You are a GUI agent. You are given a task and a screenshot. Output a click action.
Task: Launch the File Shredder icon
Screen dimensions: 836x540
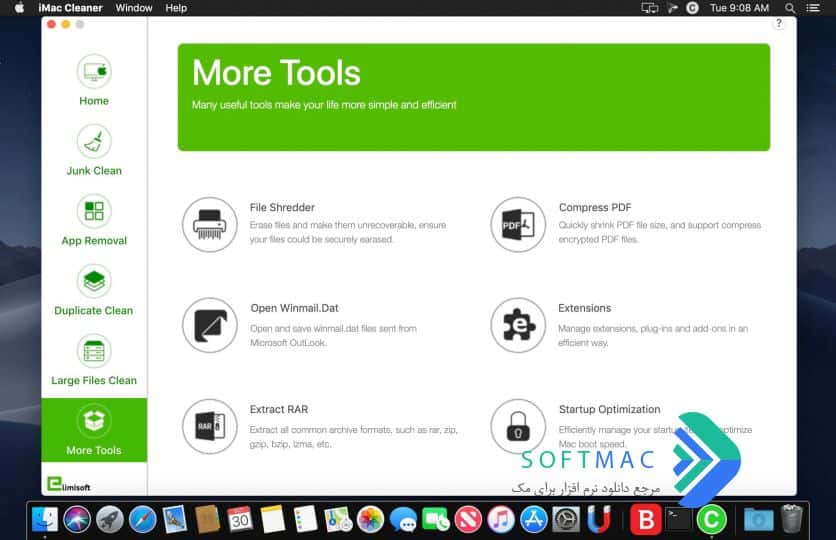(x=210, y=224)
